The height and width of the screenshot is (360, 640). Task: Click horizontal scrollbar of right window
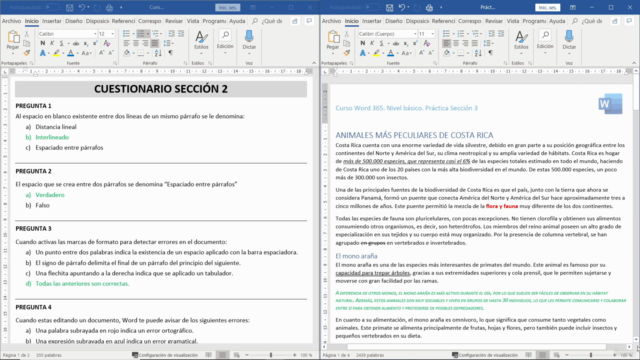[478, 347]
